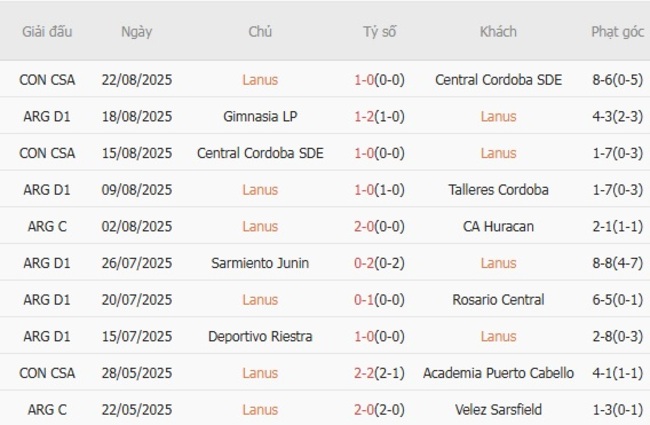The height and width of the screenshot is (425, 650).
Task: Open the Gimnasia LP team link
Action: tap(260, 116)
